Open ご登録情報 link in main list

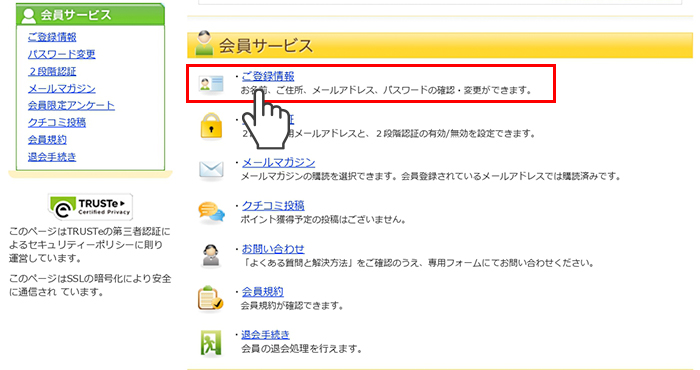(268, 76)
